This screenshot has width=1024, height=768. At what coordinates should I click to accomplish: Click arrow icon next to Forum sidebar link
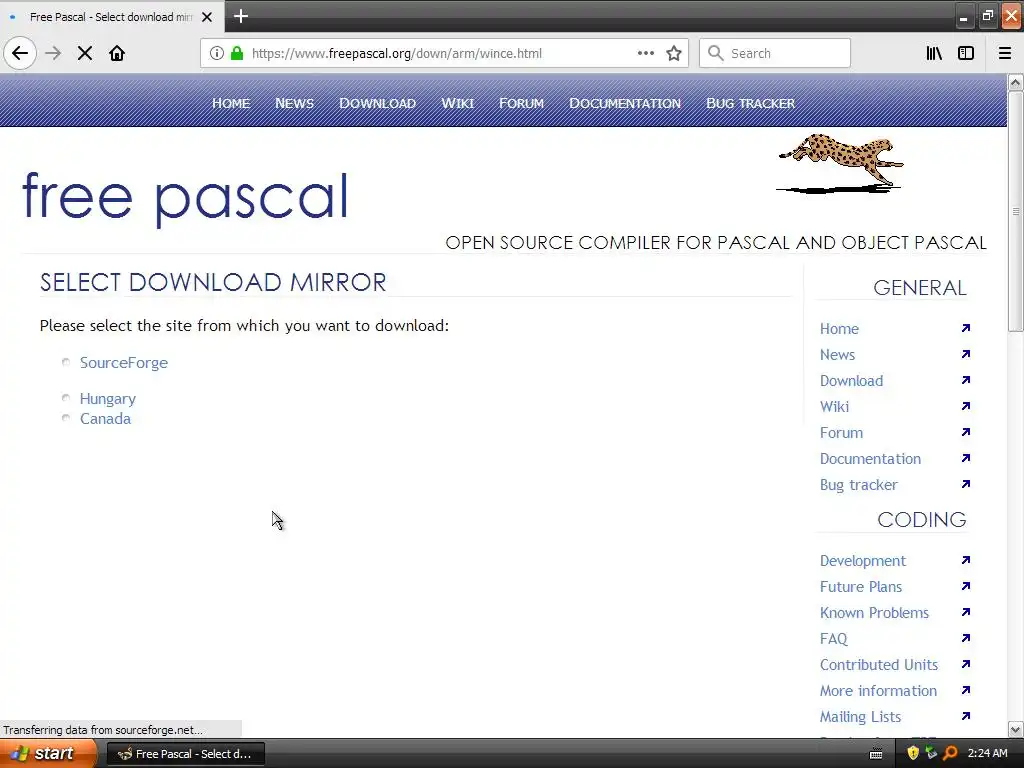coord(966,432)
